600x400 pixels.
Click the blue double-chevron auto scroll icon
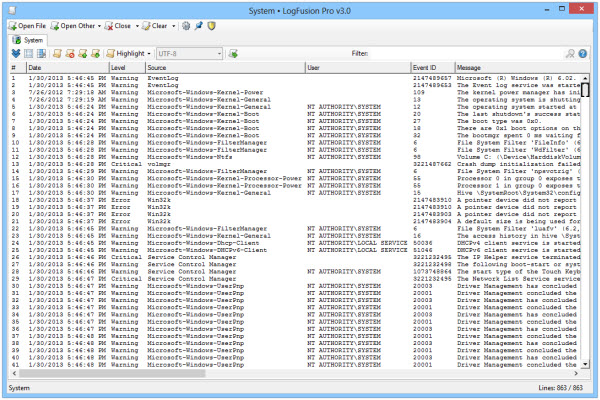(x=15, y=53)
